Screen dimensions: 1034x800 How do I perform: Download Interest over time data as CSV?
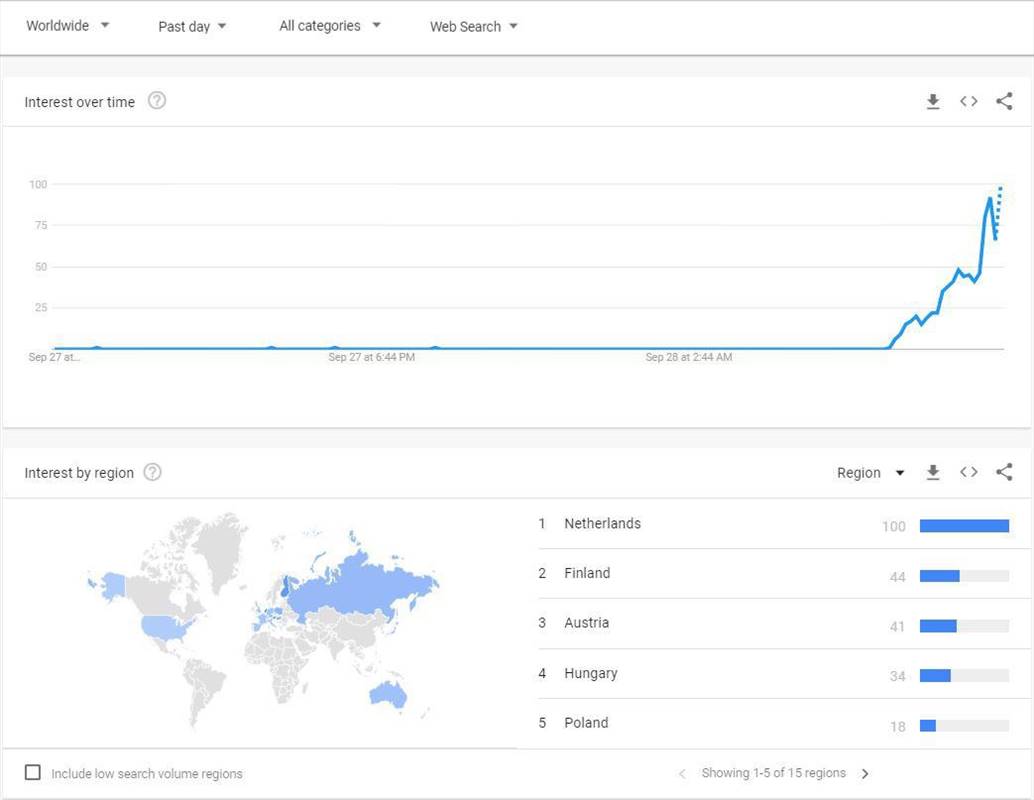pos(933,101)
